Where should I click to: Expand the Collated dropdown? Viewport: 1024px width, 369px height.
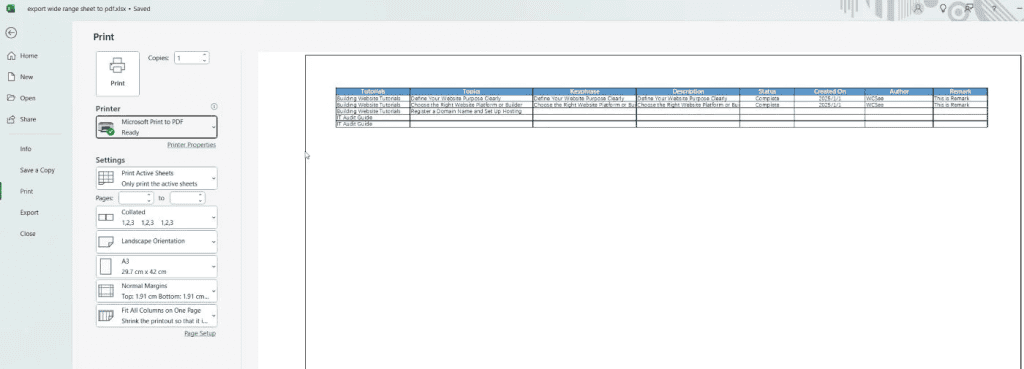157,217
